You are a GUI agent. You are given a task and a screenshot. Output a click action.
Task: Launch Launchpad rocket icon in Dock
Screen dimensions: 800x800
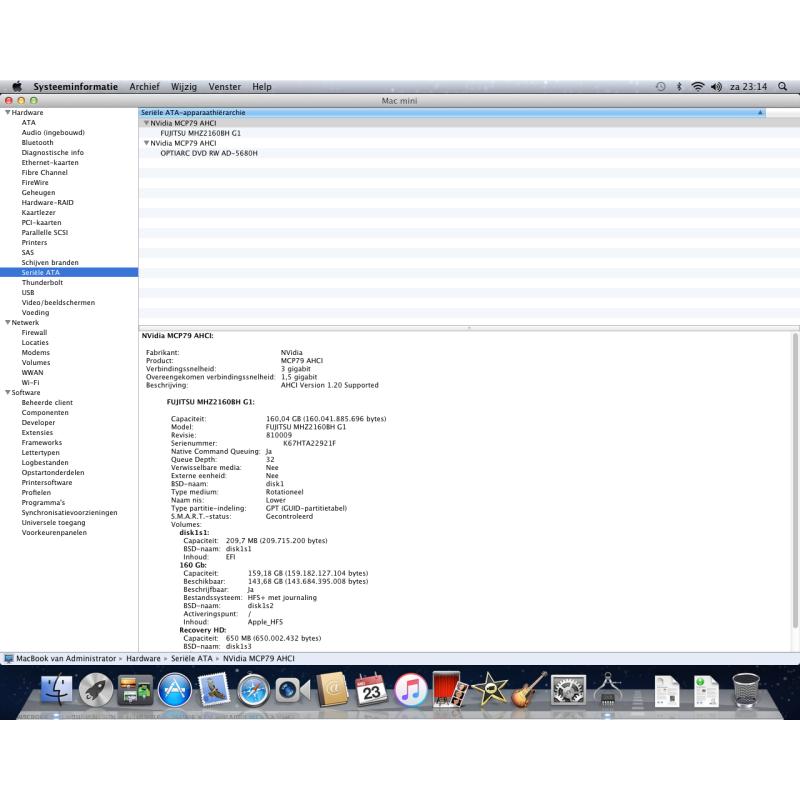pos(95,689)
